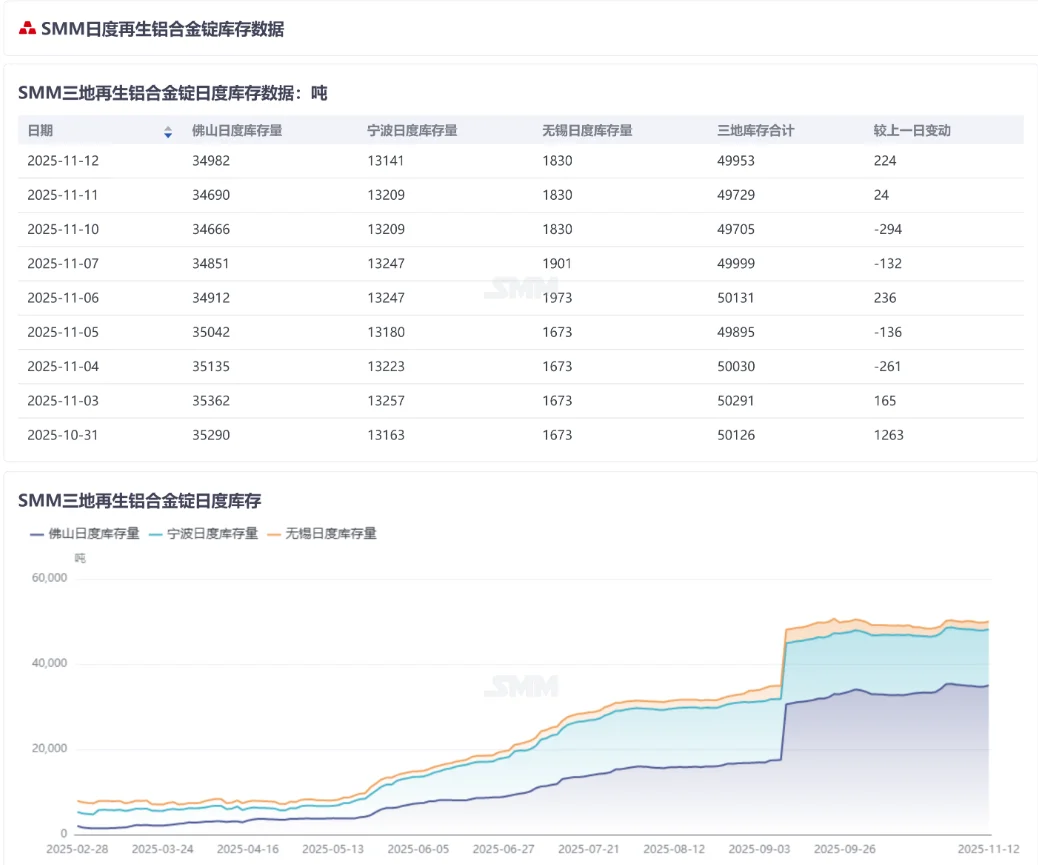The width and height of the screenshot is (1038, 865).
Task: Click Ningbo value 13163
Action: point(386,435)
